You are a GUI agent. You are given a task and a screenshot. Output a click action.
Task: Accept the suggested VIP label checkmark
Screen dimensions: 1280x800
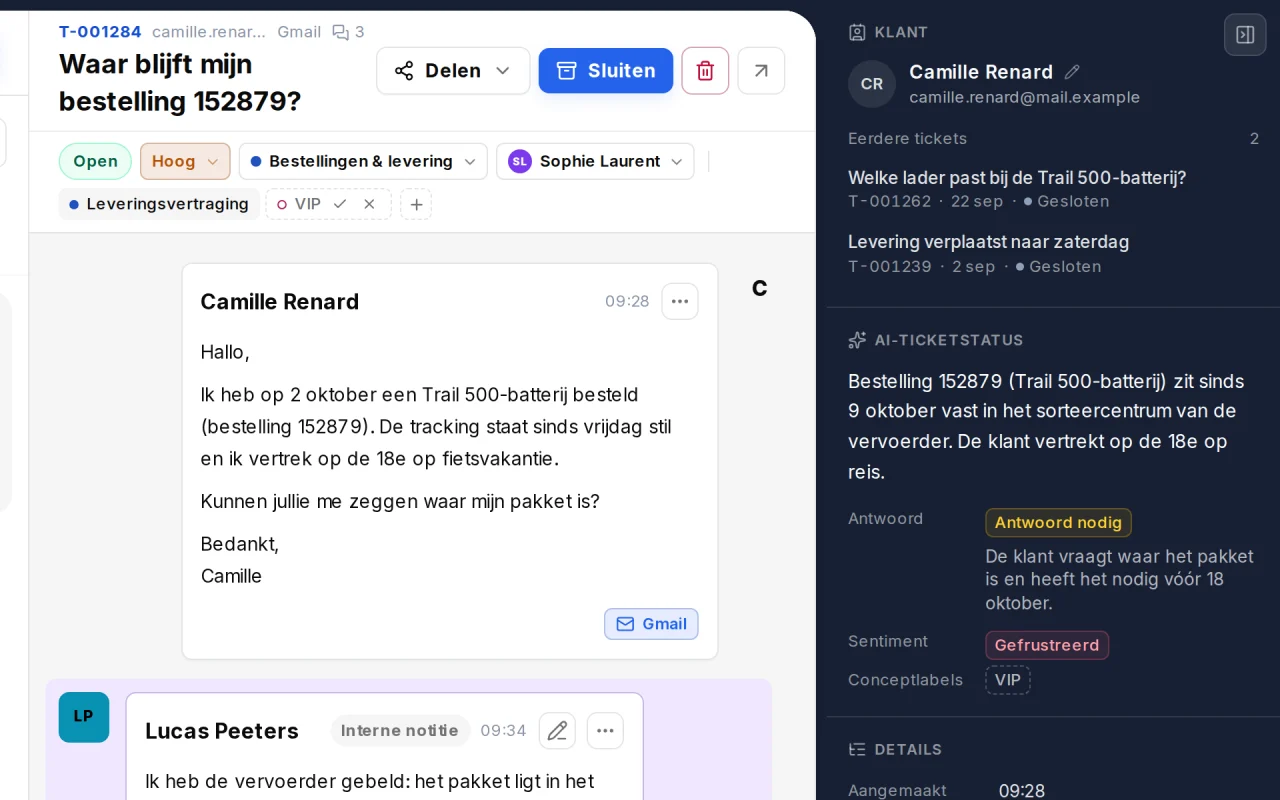[x=340, y=204]
